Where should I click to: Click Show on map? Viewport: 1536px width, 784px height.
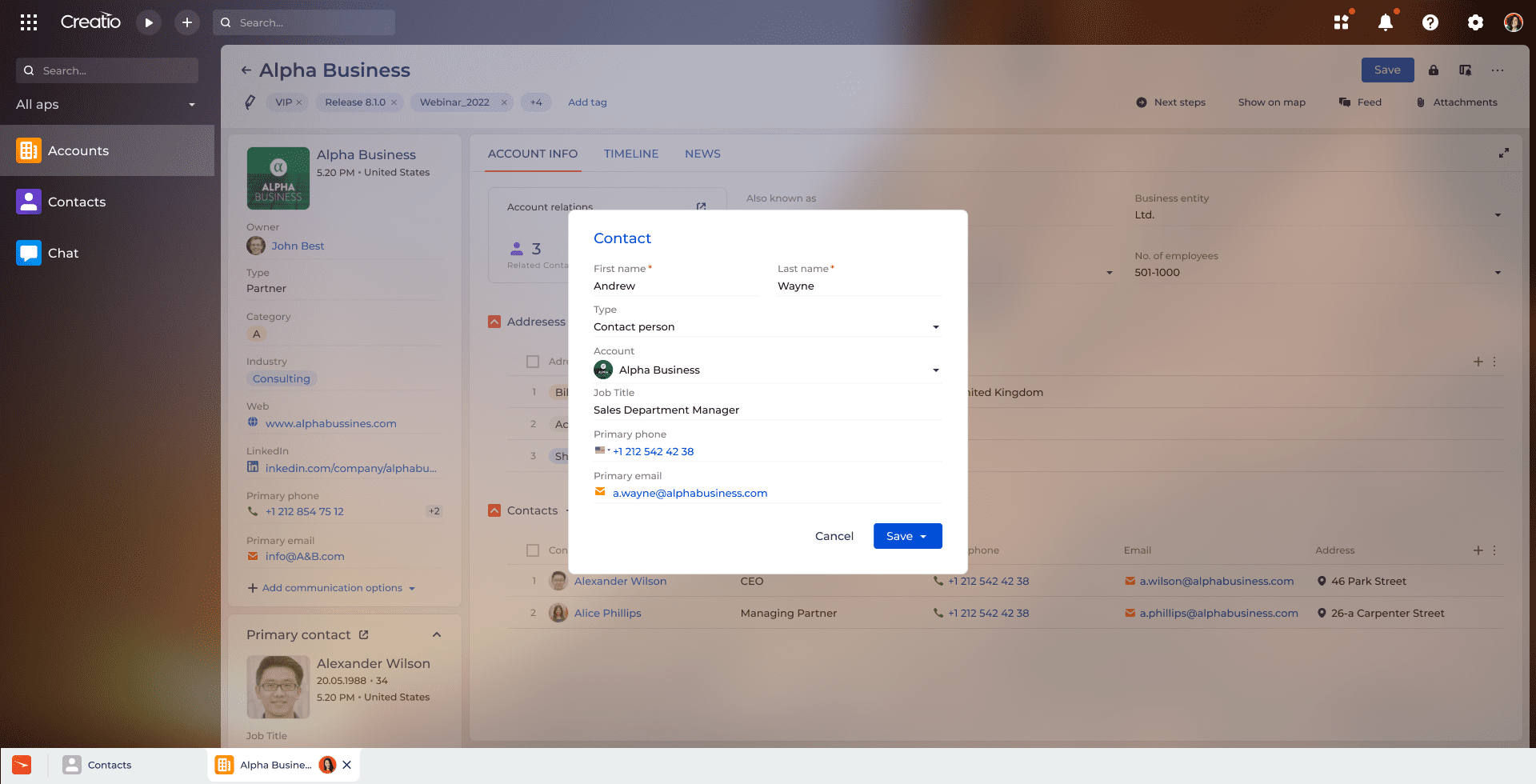(x=1272, y=102)
